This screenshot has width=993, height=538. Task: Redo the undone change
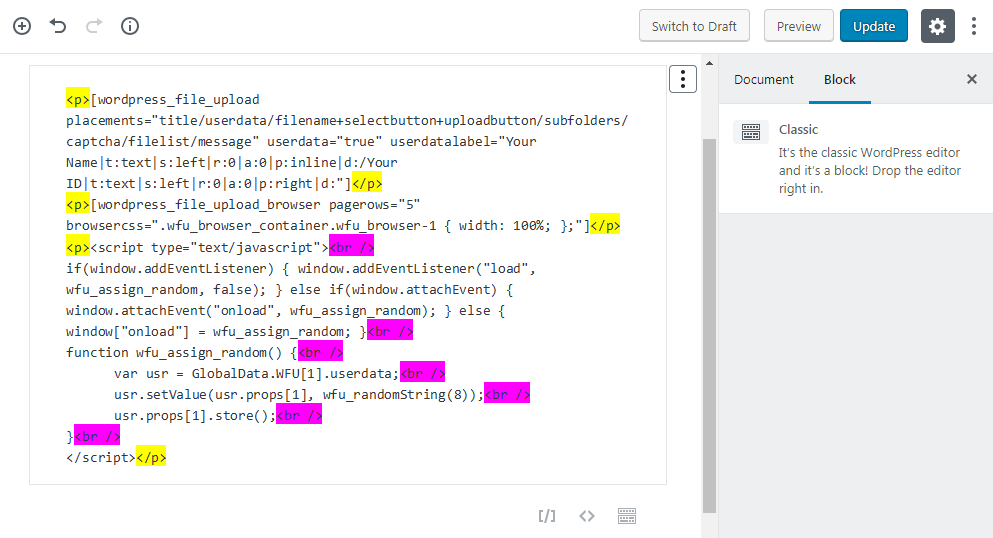click(94, 26)
